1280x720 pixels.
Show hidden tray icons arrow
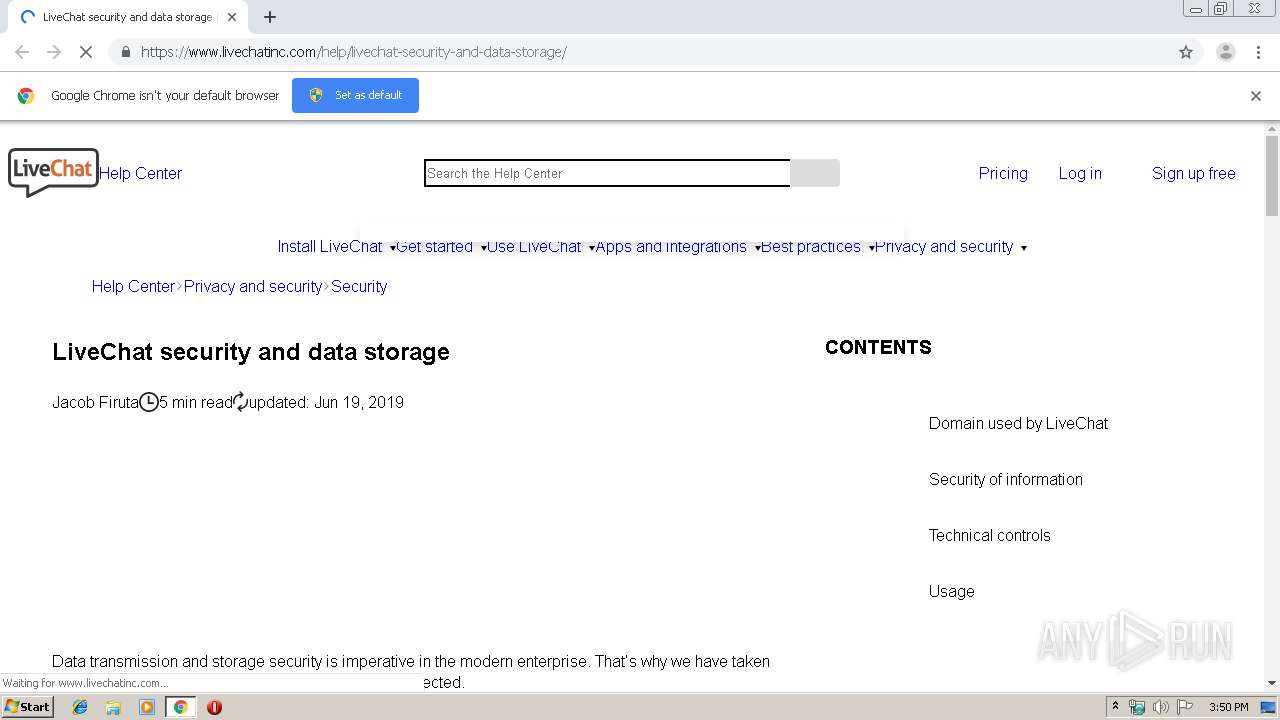click(x=1115, y=707)
